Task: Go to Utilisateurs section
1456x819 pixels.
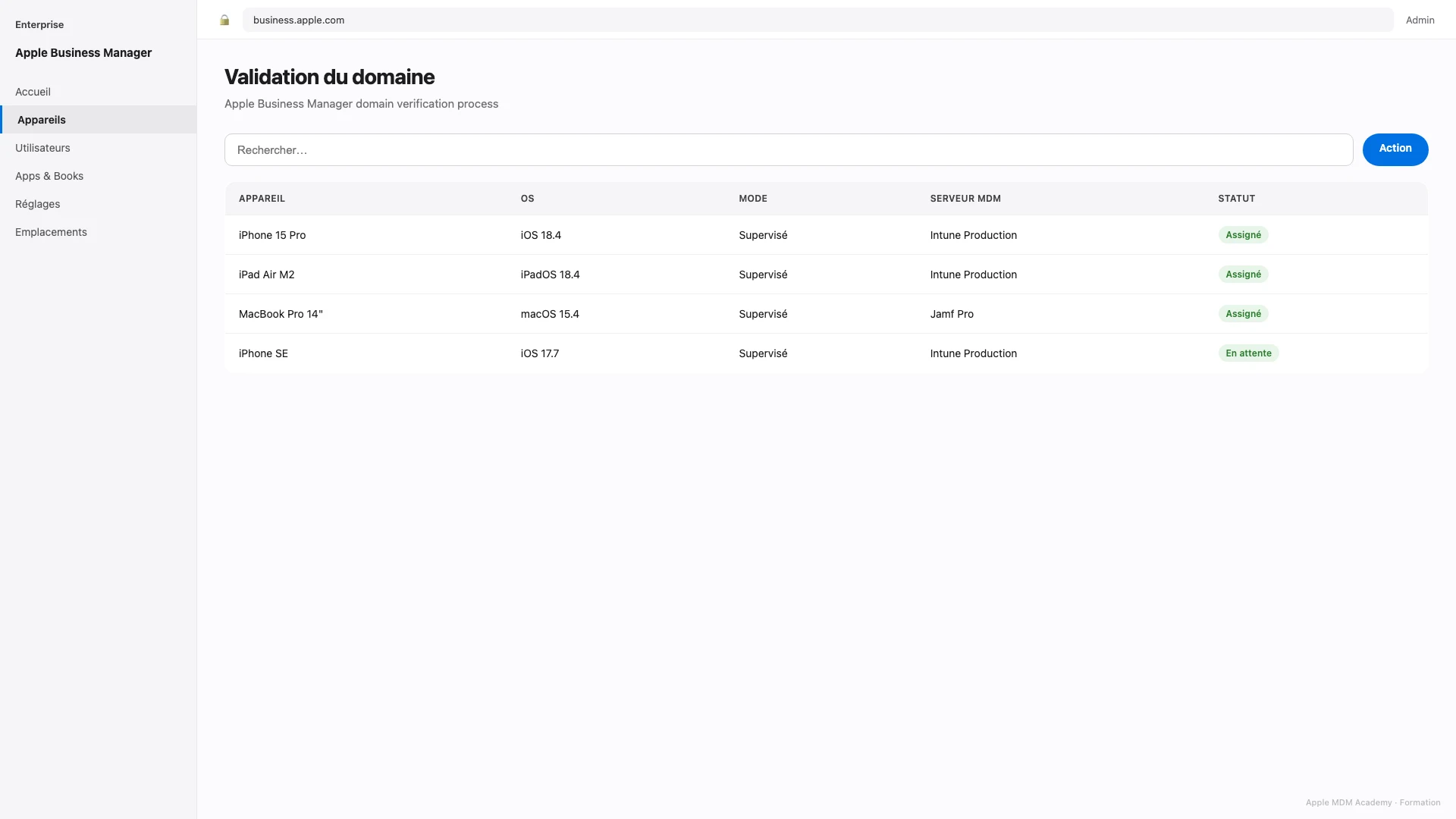Action: coord(98,148)
